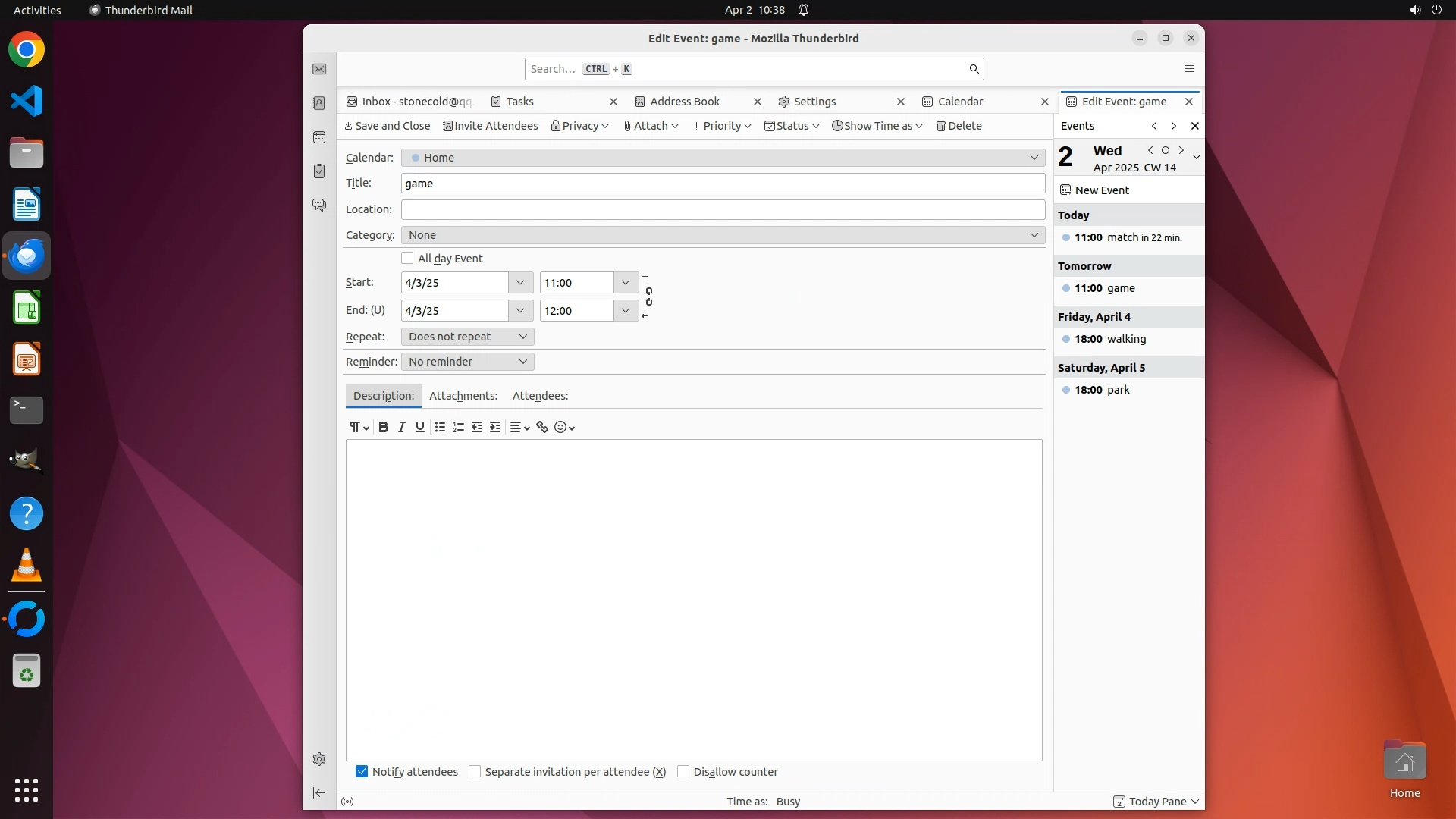Enable the All day Event checkbox
The height and width of the screenshot is (819, 1456).
[x=408, y=259]
